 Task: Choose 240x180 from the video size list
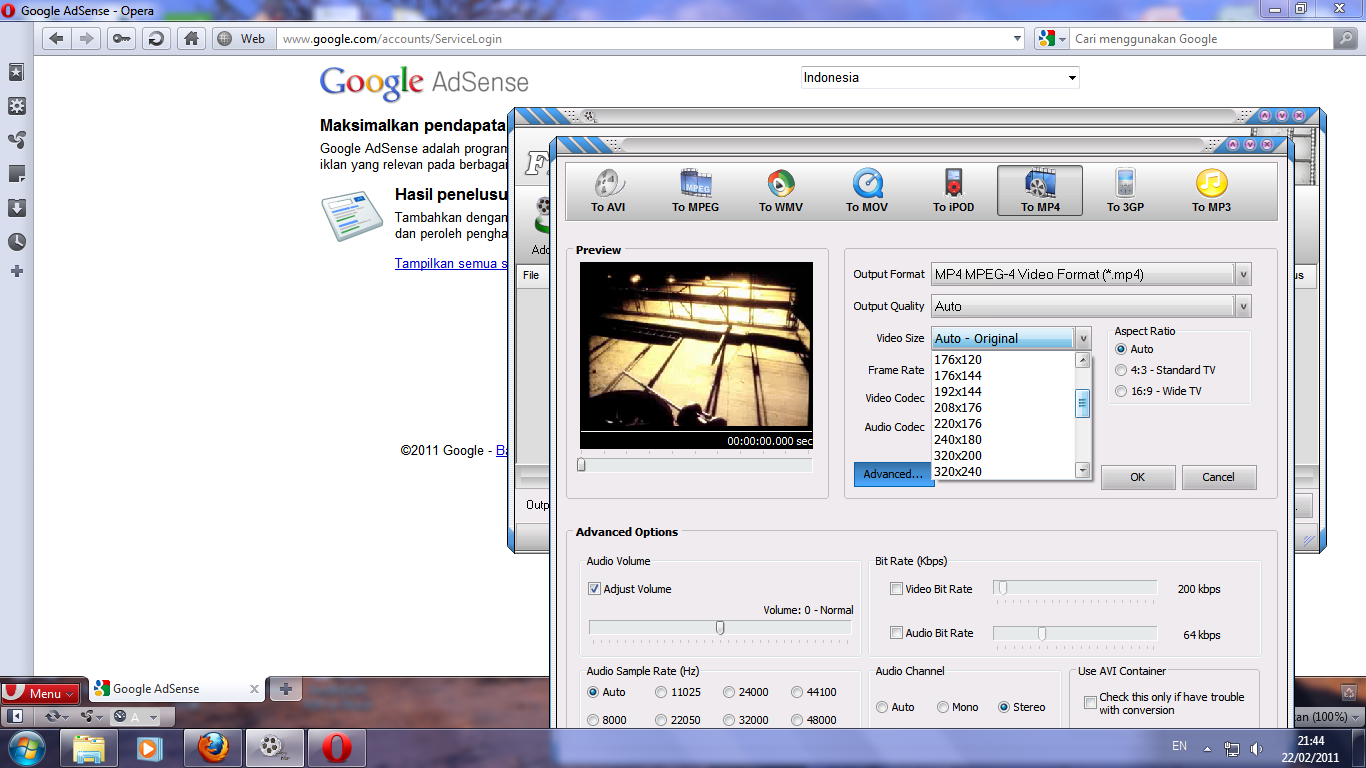[x=1003, y=440]
